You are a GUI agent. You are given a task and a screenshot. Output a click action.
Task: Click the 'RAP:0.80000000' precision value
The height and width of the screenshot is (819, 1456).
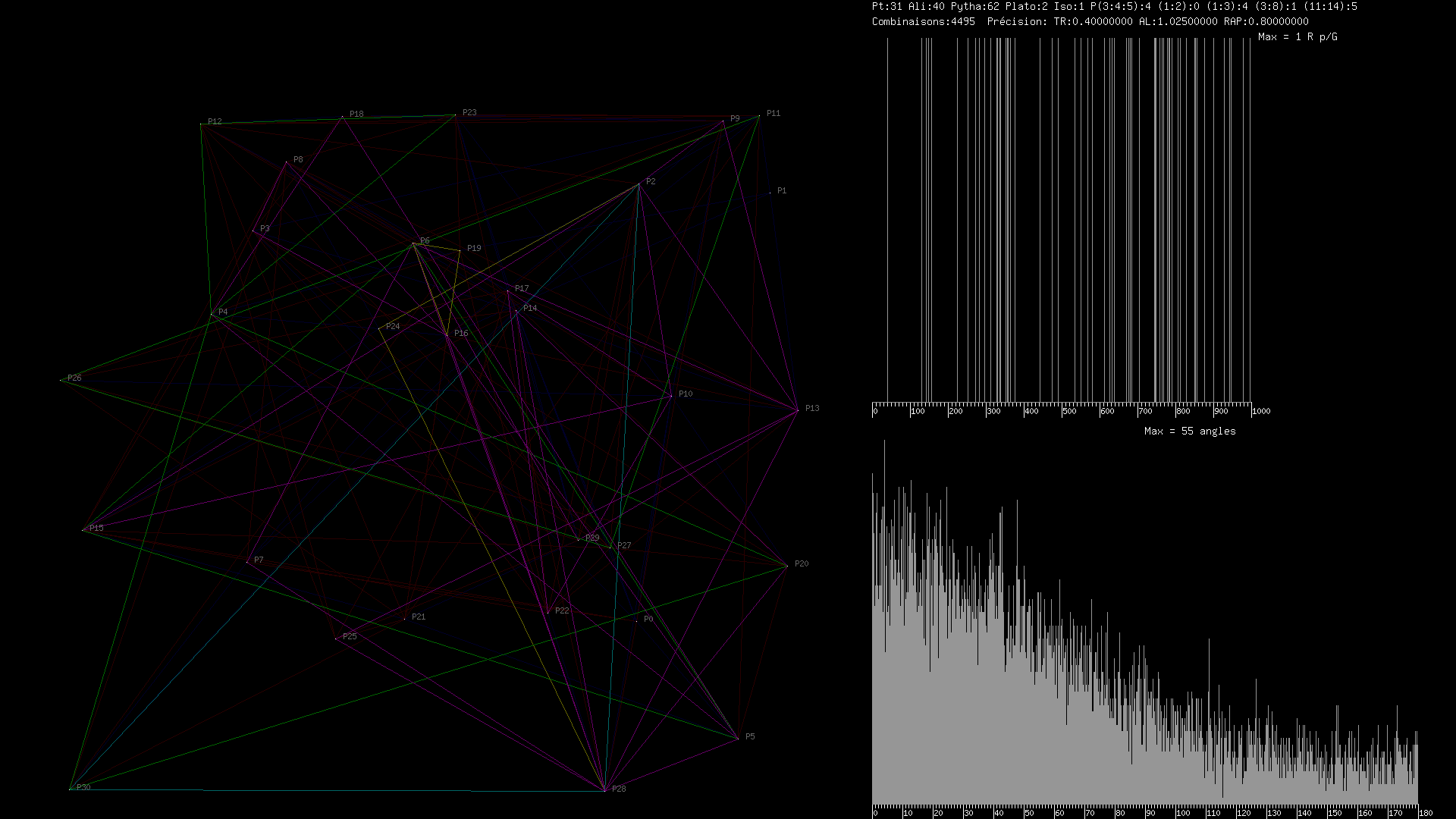pyautogui.click(x=1266, y=21)
